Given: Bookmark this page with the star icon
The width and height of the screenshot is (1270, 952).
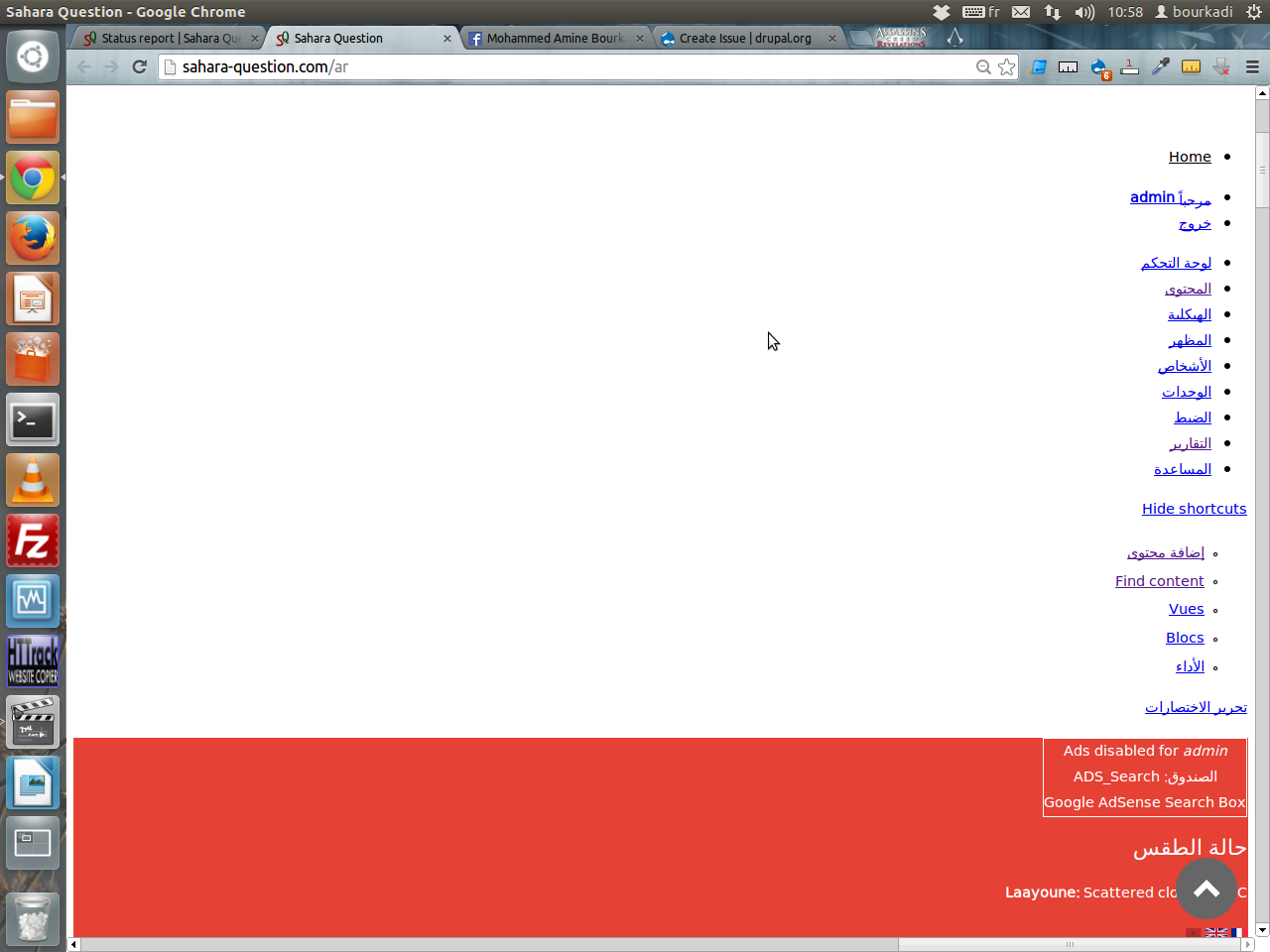Looking at the screenshot, I should click(x=1007, y=66).
